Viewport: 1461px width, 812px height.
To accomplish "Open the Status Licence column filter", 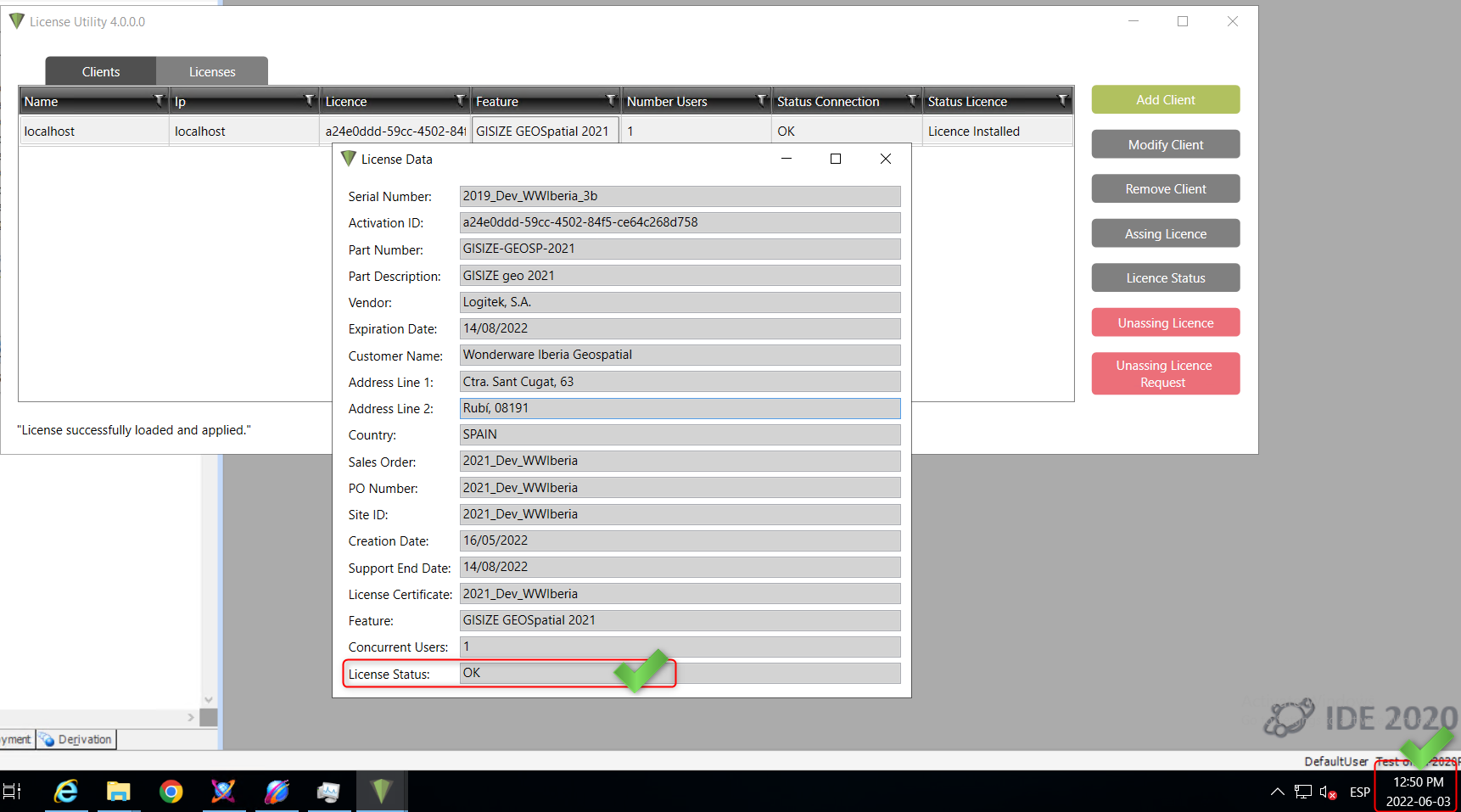I will pyautogui.click(x=1062, y=100).
